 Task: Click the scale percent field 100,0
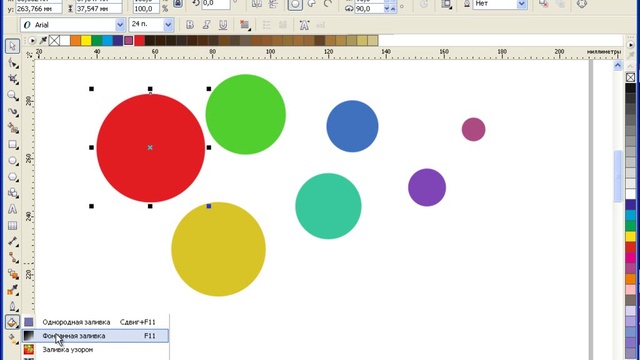click(x=146, y=9)
